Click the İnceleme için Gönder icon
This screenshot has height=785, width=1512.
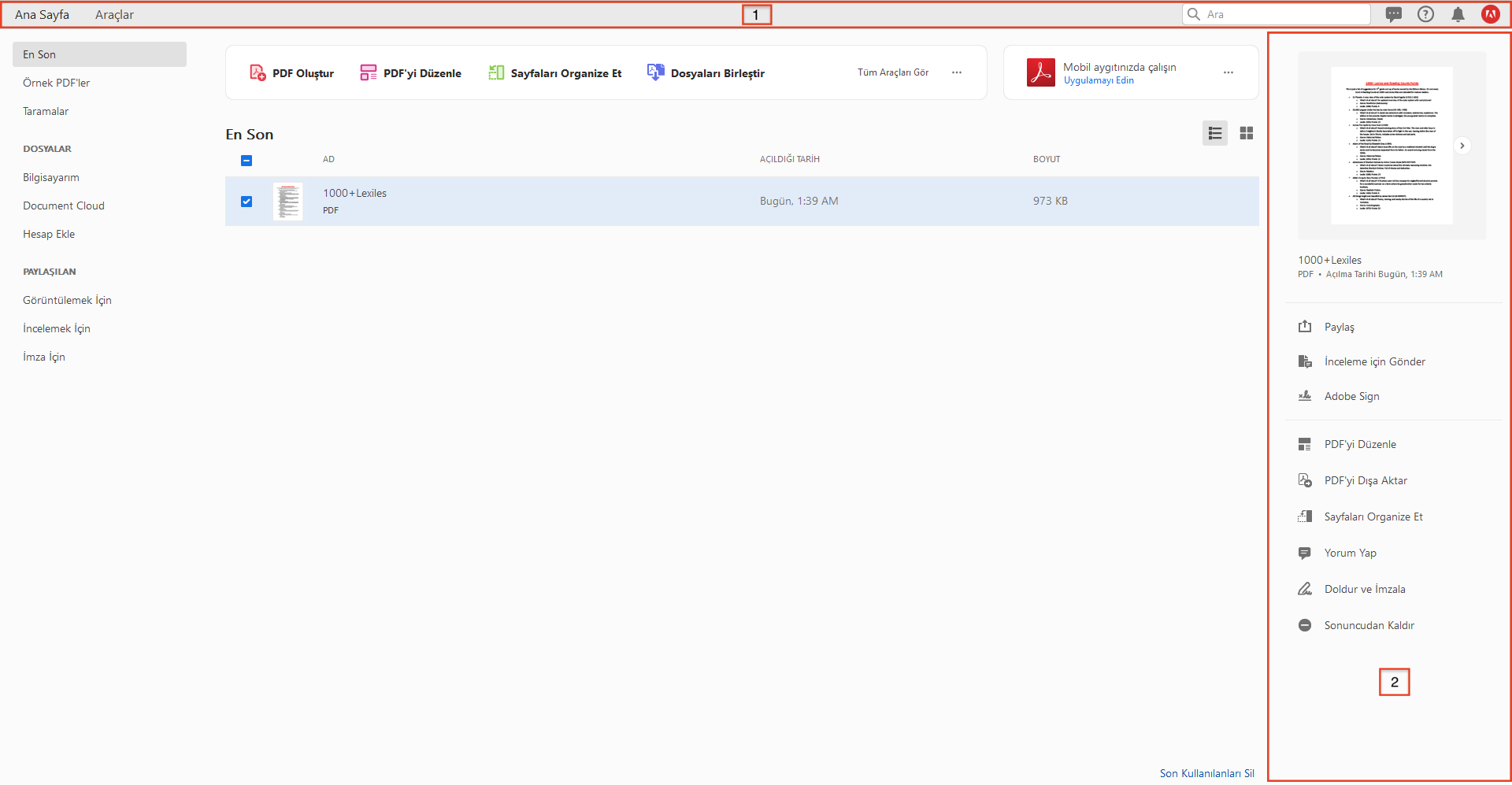[1305, 361]
